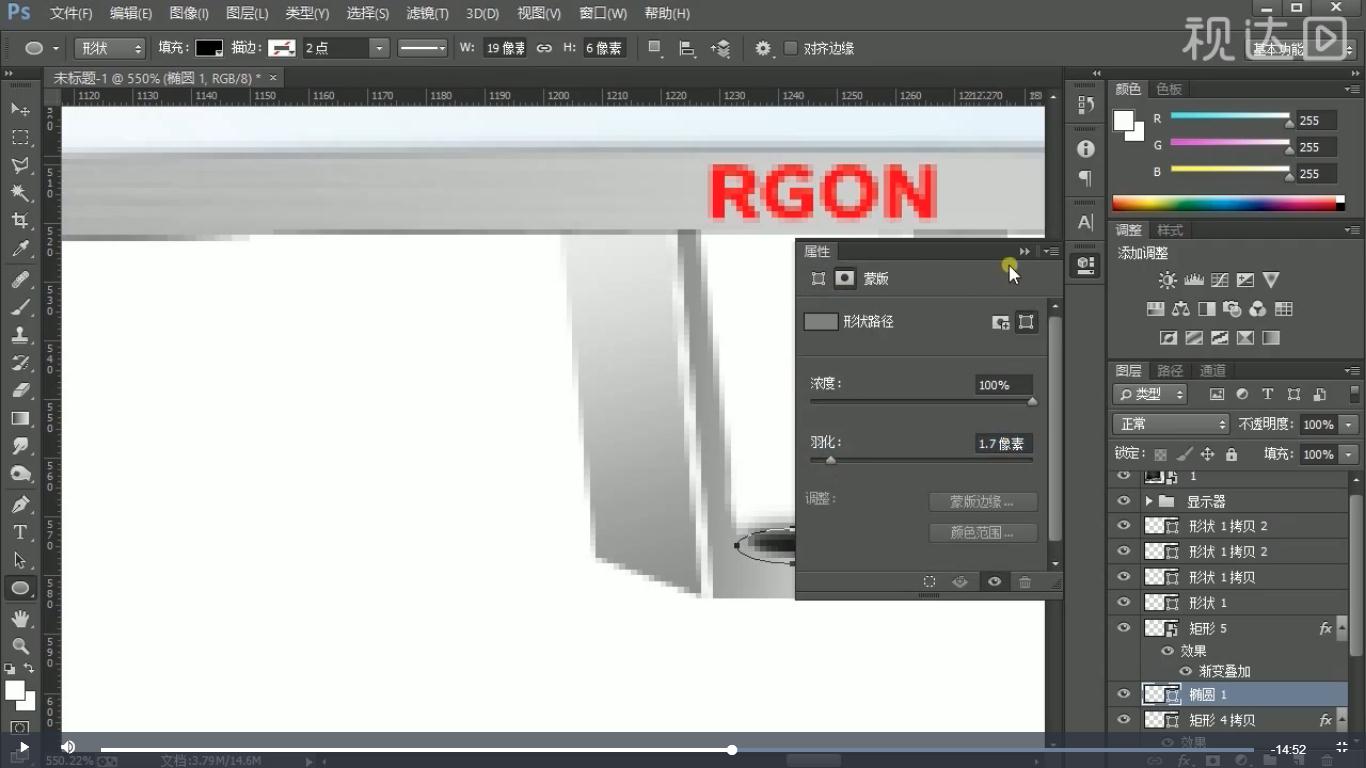Screen dimensions: 1366x768
Task: Select the Clone Stamp tool
Action: coord(20,336)
